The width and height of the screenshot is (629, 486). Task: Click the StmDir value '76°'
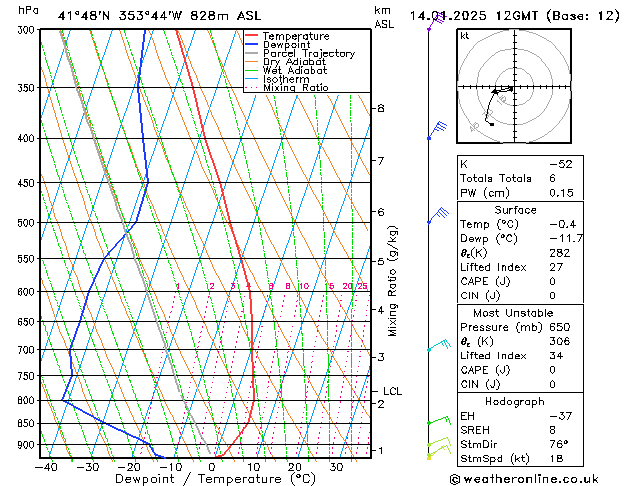559,445
